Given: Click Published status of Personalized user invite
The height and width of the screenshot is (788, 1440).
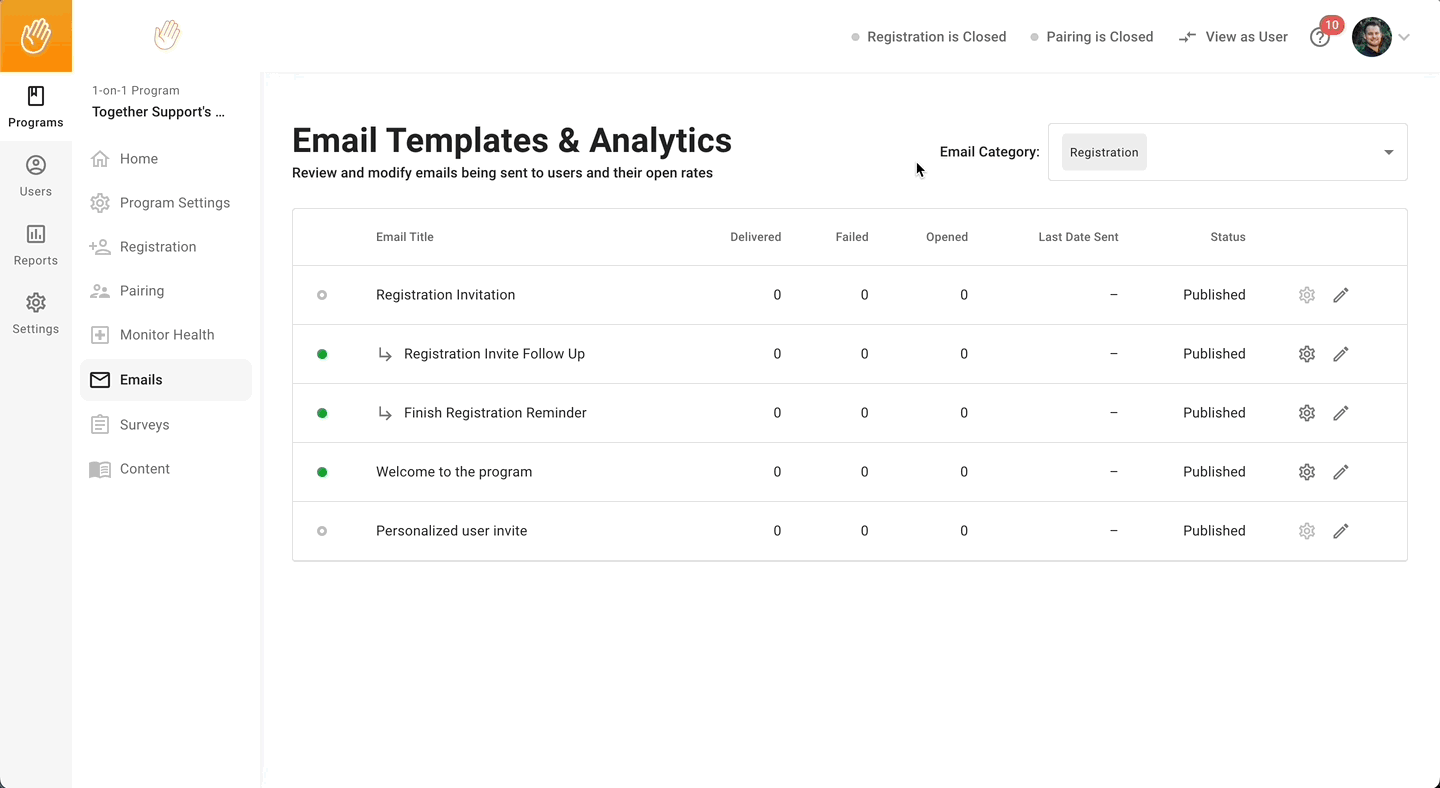Looking at the screenshot, I should (1214, 531).
